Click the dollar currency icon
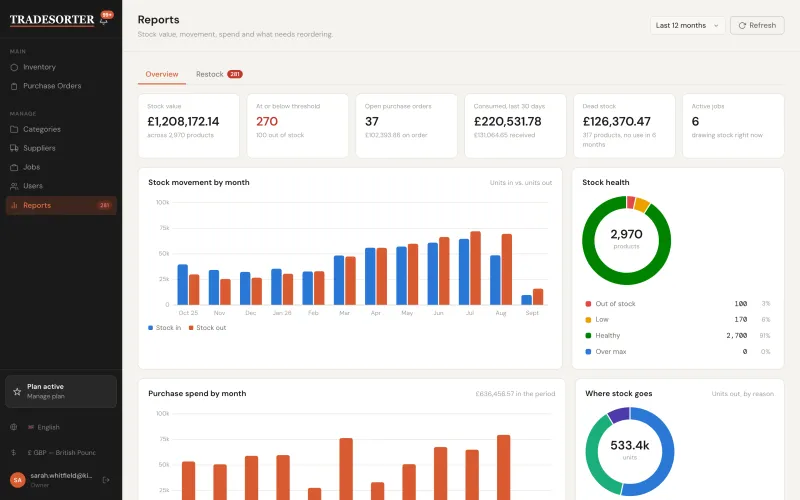800x500 pixels. (x=14, y=453)
